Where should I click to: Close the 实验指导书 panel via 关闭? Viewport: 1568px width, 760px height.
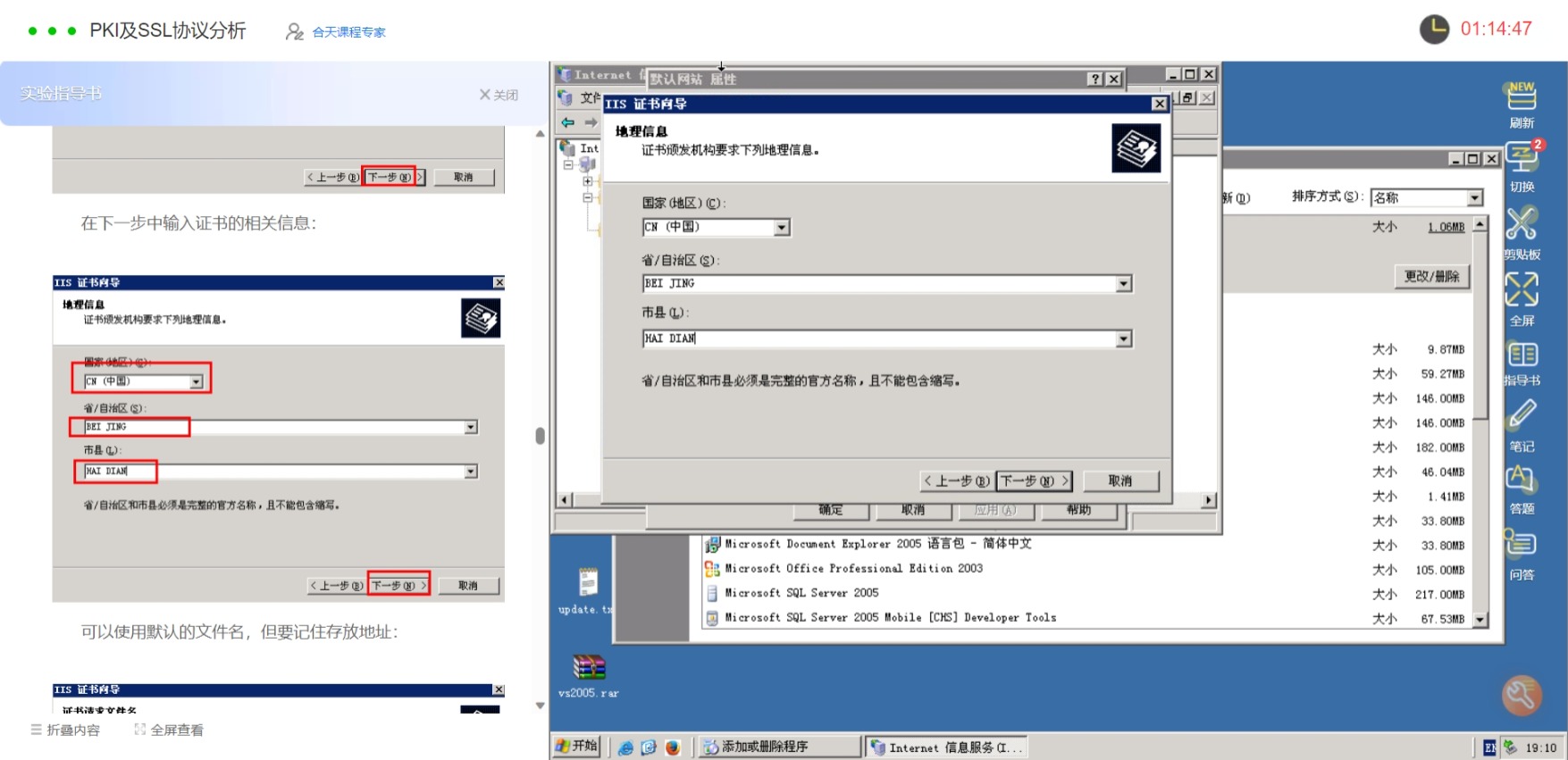499,95
